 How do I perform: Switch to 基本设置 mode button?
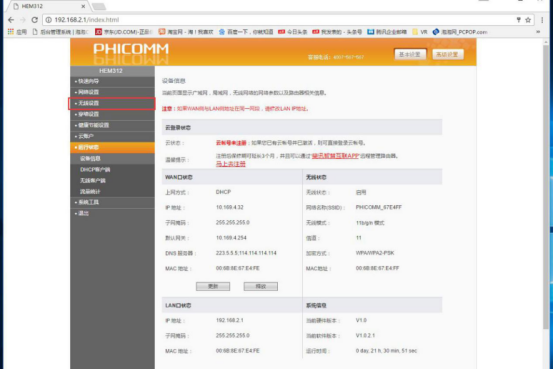click(410, 54)
